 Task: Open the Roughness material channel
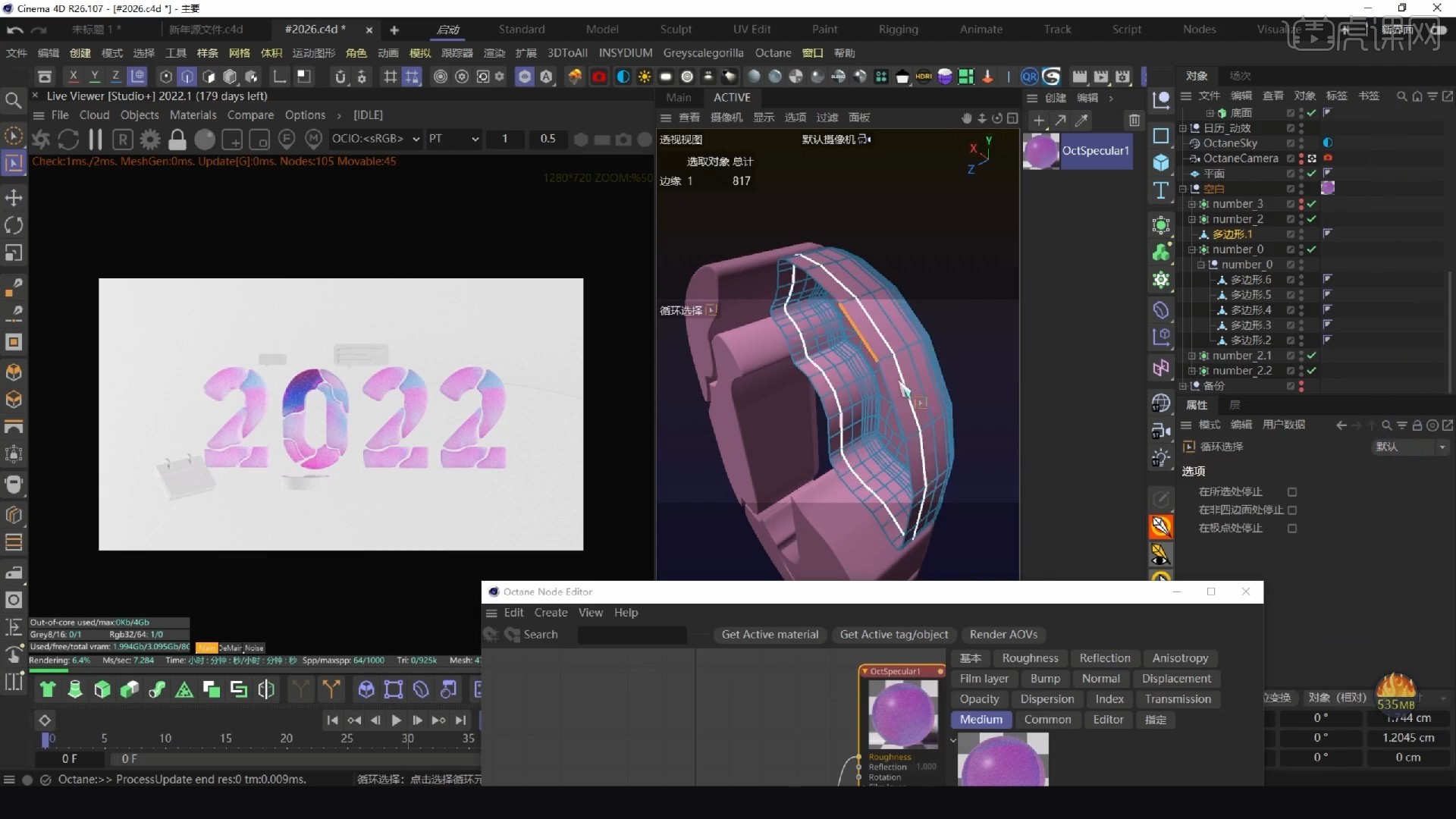(1030, 658)
